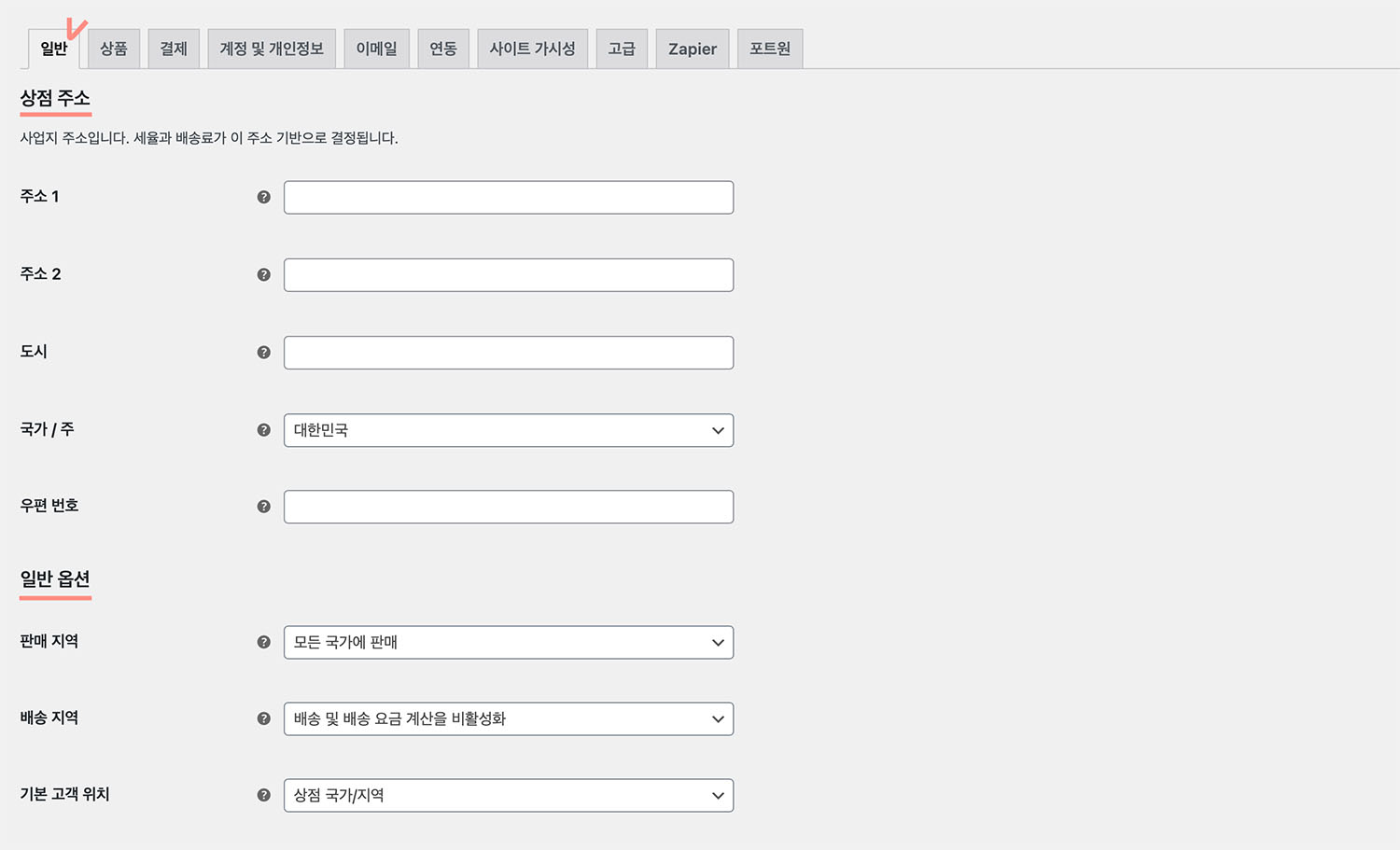Click the 상점 주소 section heading
The height and width of the screenshot is (850, 1400).
tap(55, 98)
